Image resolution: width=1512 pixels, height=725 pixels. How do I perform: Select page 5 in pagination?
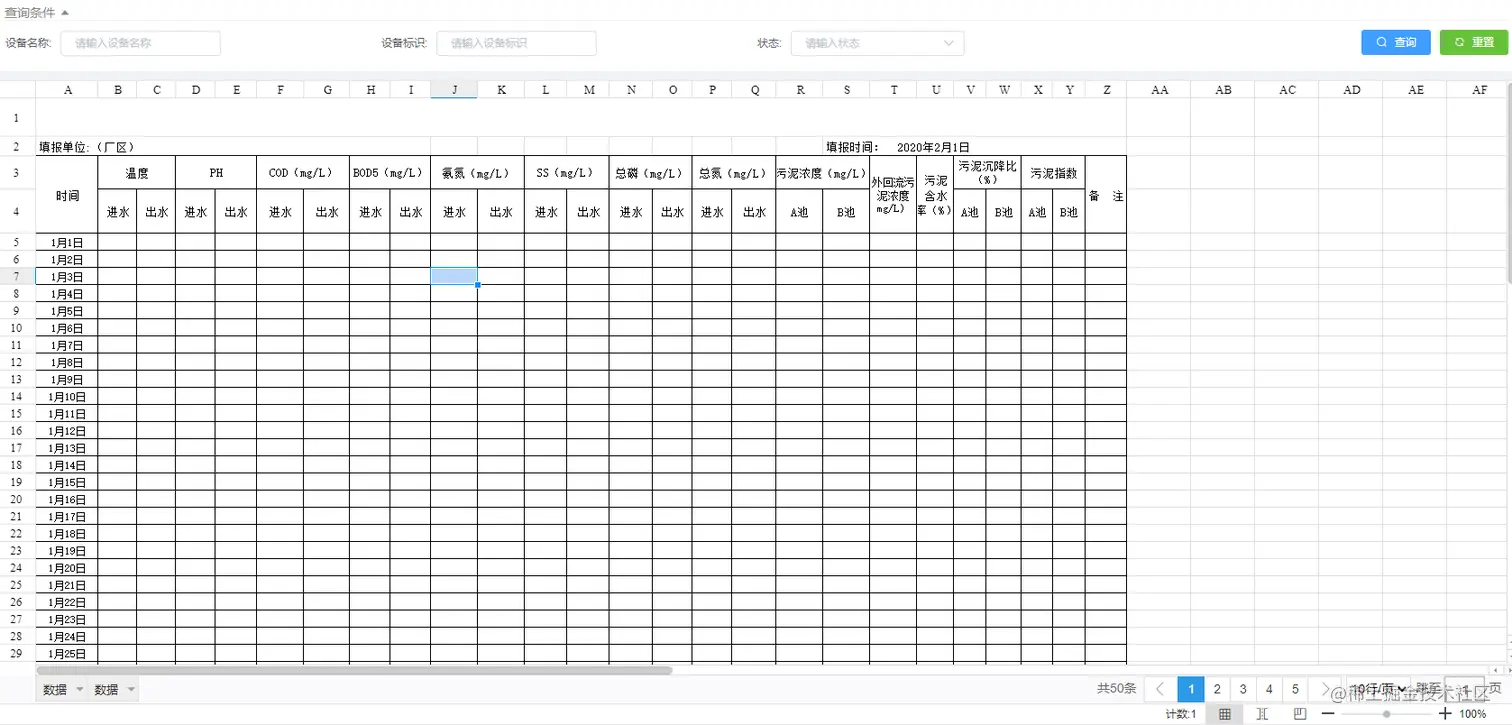(x=1295, y=689)
